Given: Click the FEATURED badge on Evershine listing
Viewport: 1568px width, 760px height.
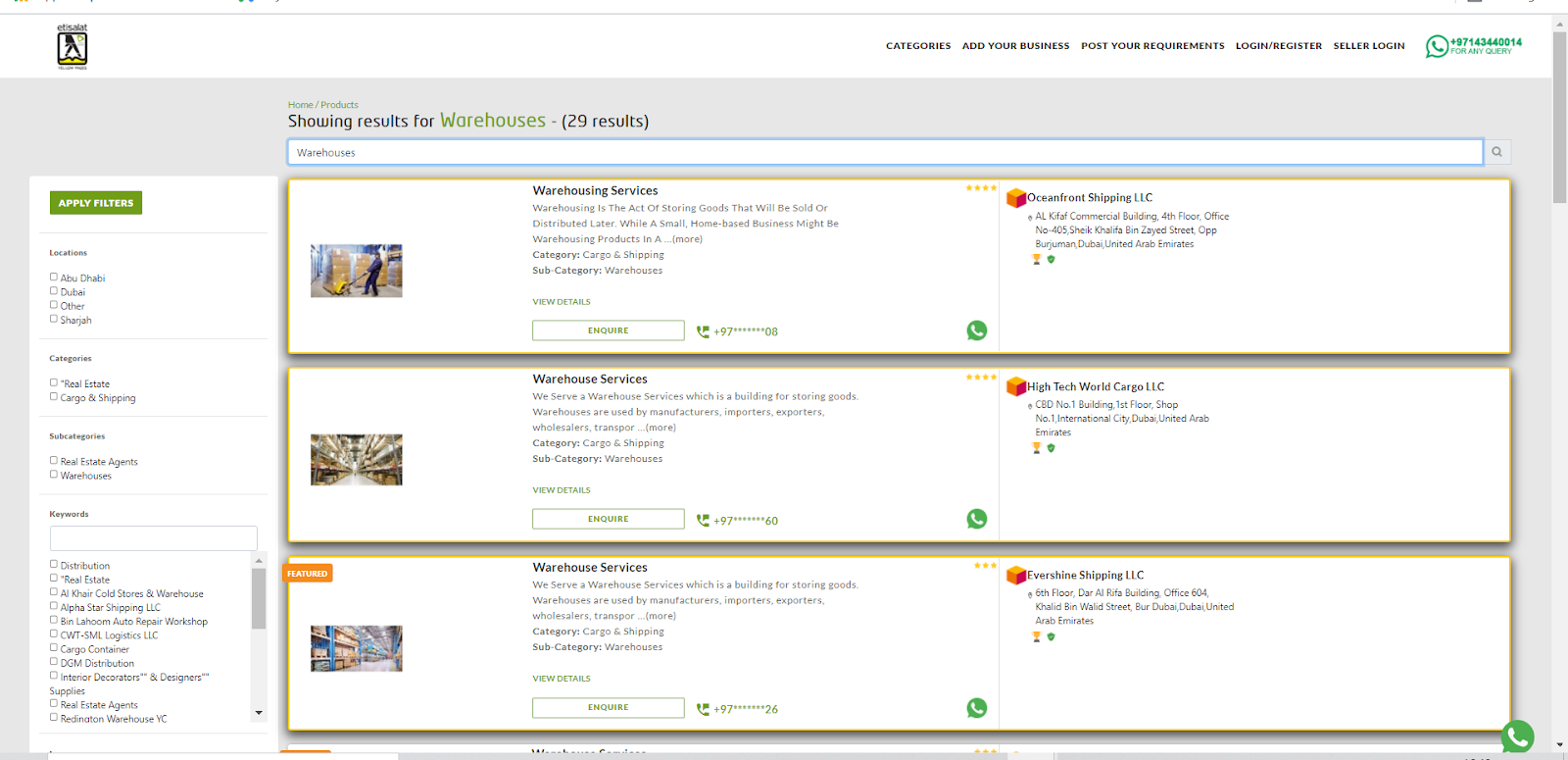Looking at the screenshot, I should (x=308, y=574).
